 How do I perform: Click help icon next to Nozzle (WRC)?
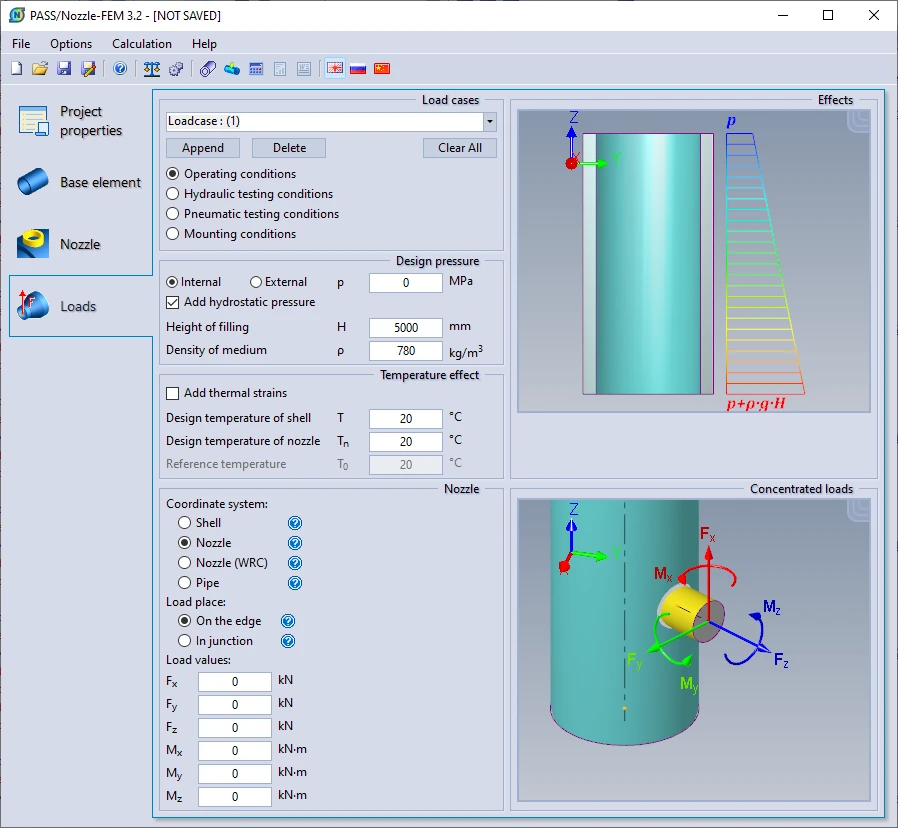click(295, 563)
